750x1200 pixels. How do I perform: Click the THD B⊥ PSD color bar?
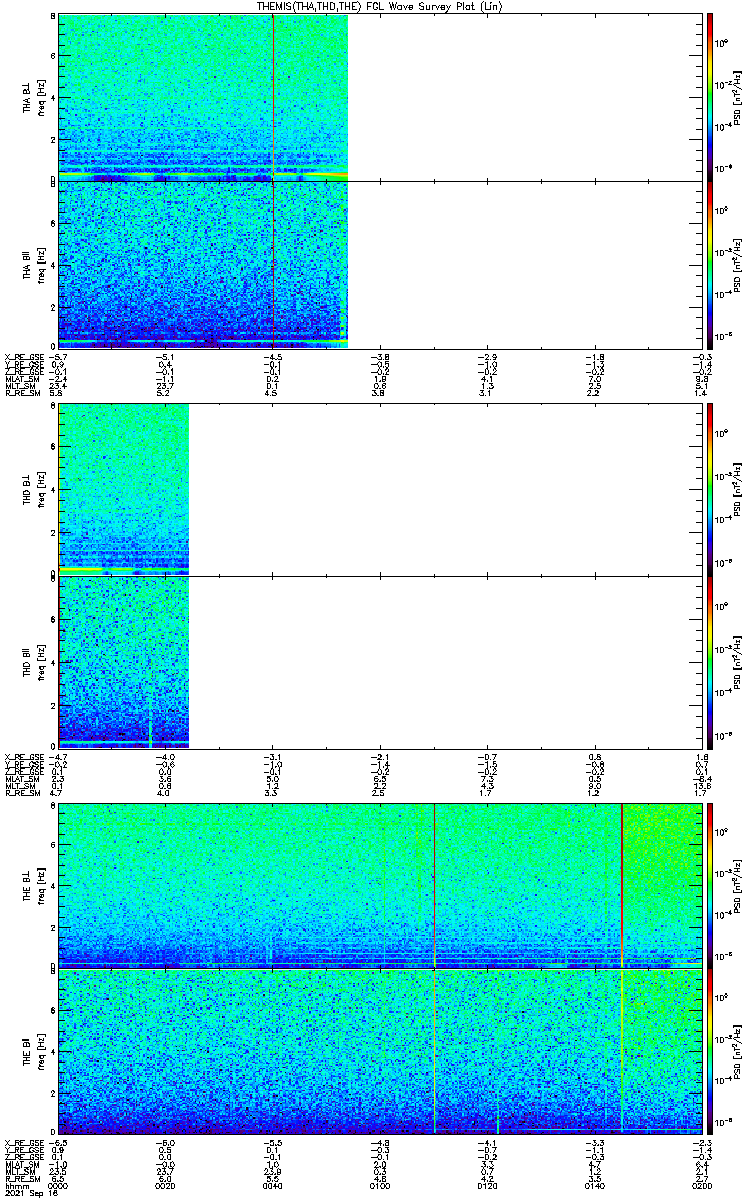(710, 489)
